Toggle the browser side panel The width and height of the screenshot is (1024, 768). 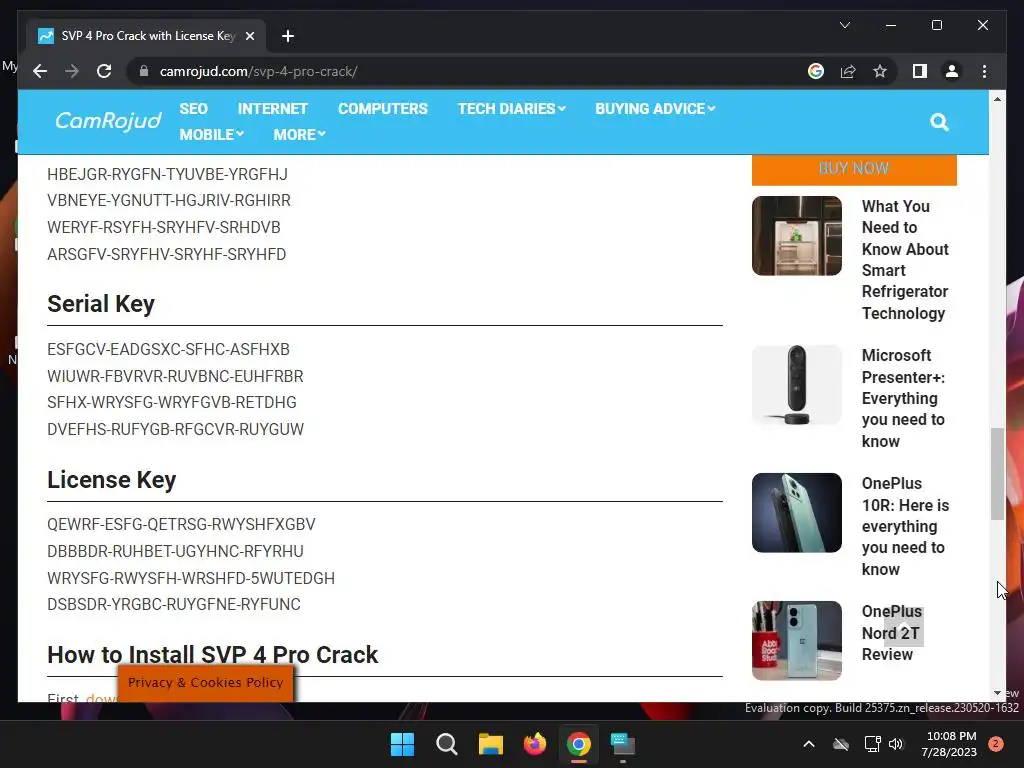[x=920, y=71]
